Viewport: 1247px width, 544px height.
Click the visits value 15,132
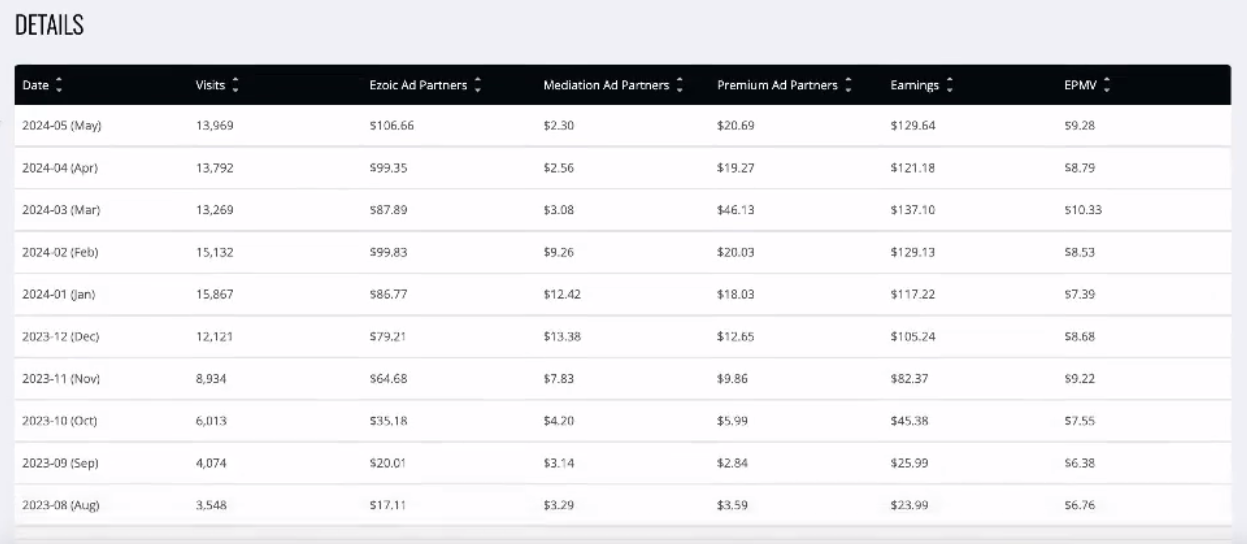214,252
